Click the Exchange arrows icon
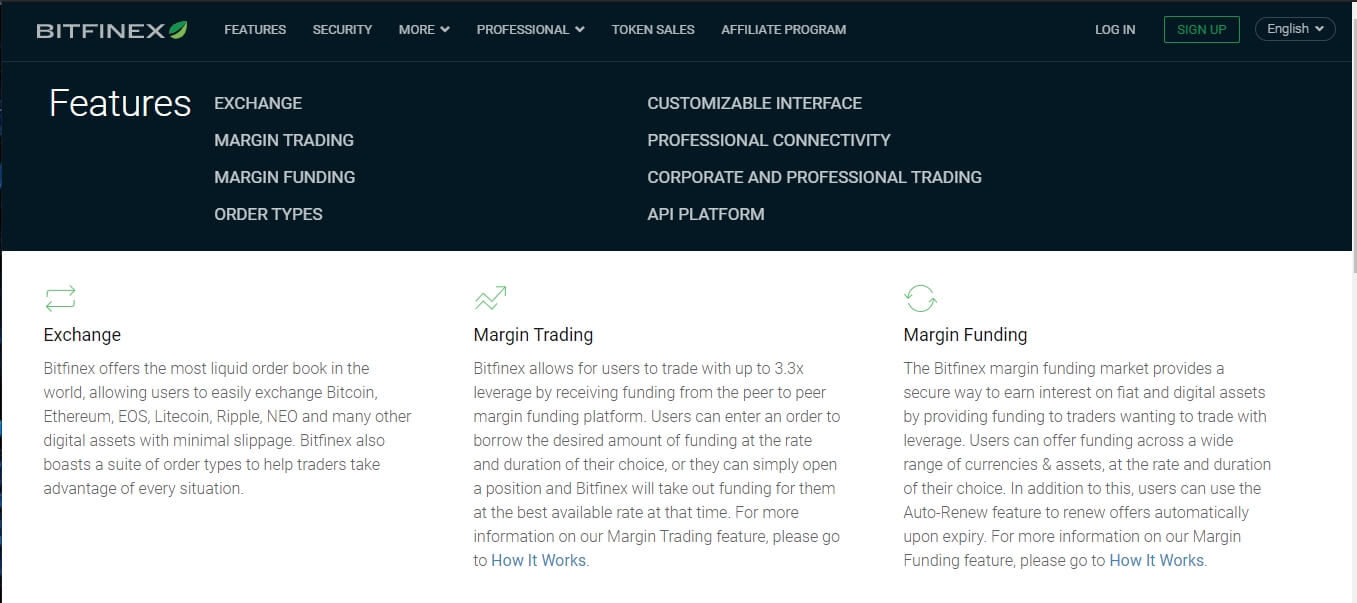Image resolution: width=1357 pixels, height=603 pixels. click(x=60, y=297)
